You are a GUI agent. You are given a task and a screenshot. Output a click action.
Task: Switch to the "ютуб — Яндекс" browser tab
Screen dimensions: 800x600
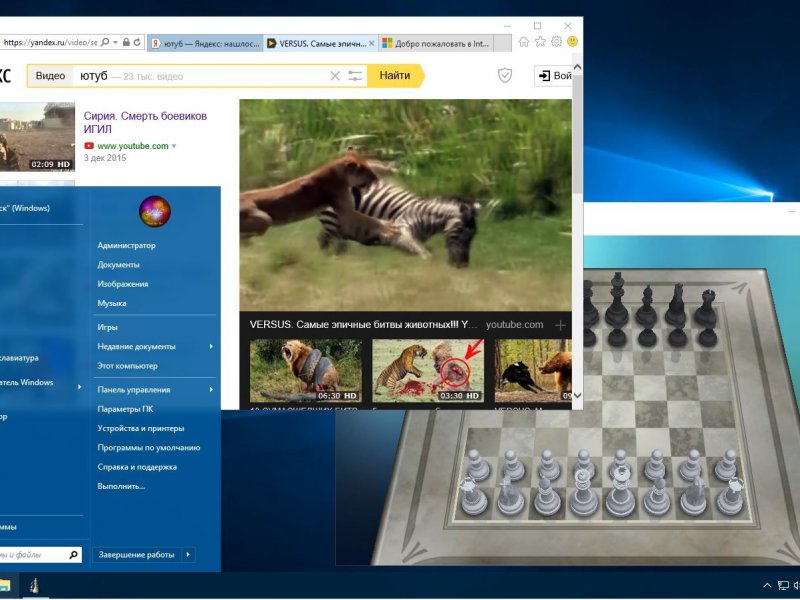point(206,44)
